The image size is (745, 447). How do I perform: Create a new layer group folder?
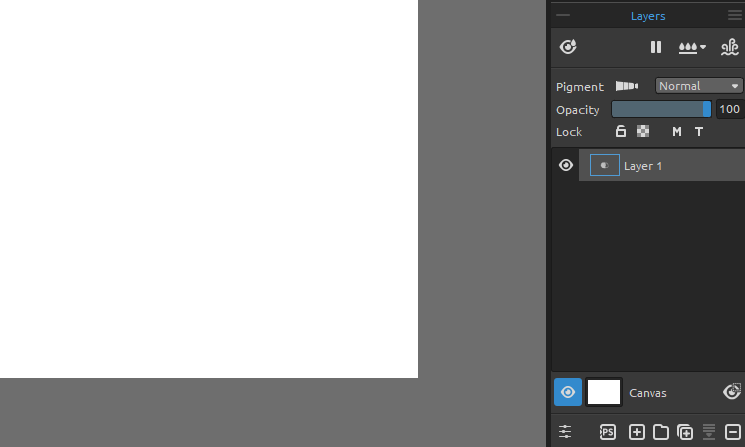coord(661,432)
